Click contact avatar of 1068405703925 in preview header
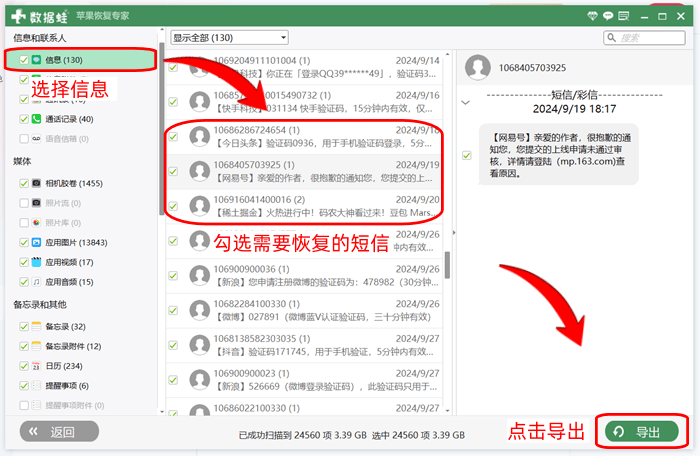 point(478,67)
